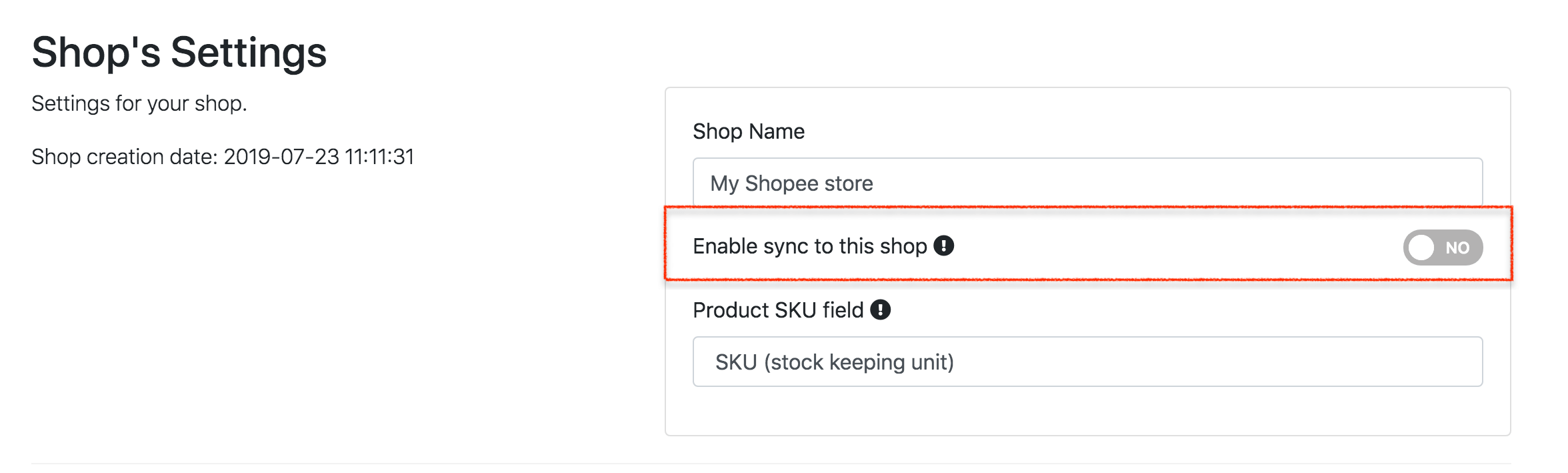Click the info icon beside Product SKU field

point(880,310)
